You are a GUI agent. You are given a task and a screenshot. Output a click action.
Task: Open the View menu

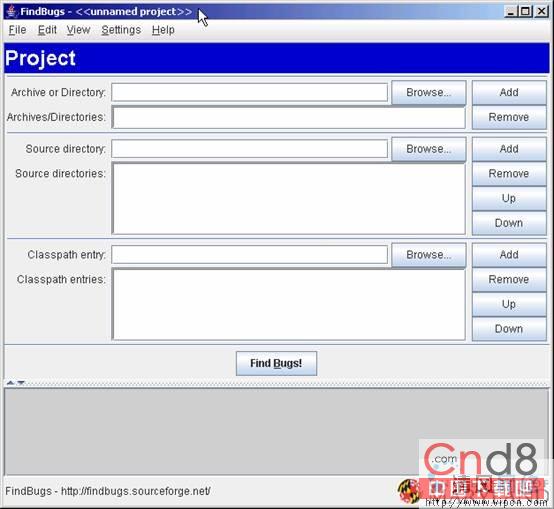pos(78,30)
